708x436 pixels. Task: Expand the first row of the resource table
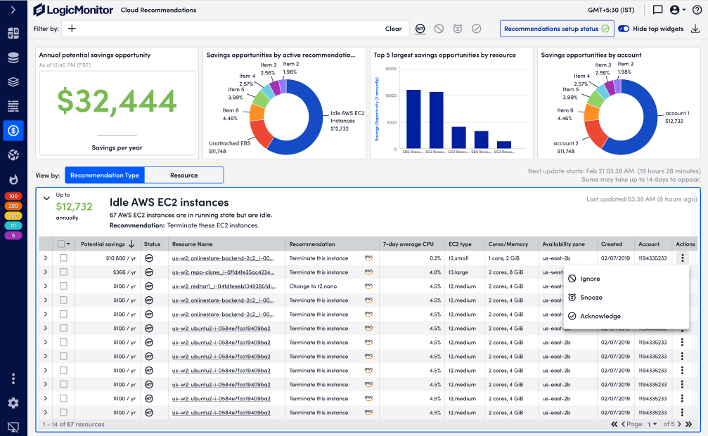coord(45,258)
